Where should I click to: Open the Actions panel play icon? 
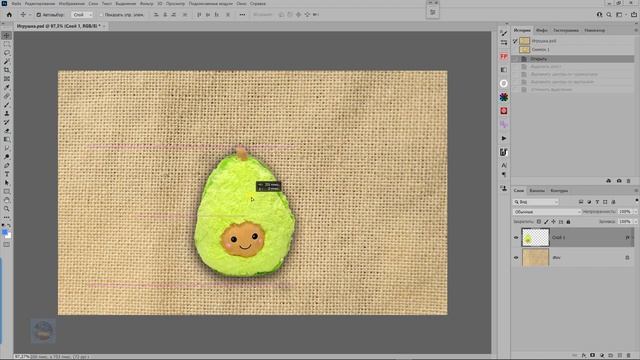pos(504,138)
